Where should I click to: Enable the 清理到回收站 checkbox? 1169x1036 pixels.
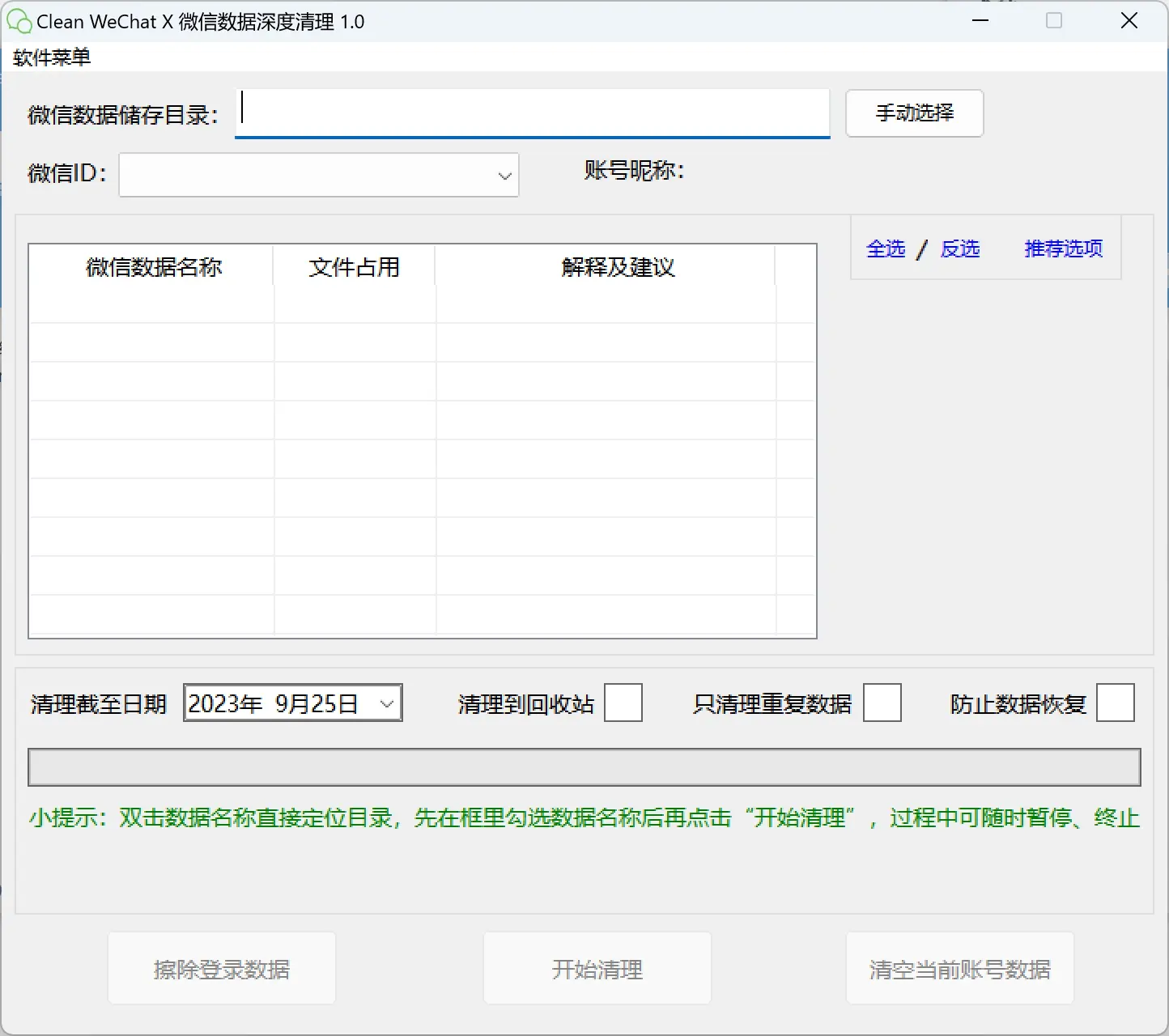(623, 703)
